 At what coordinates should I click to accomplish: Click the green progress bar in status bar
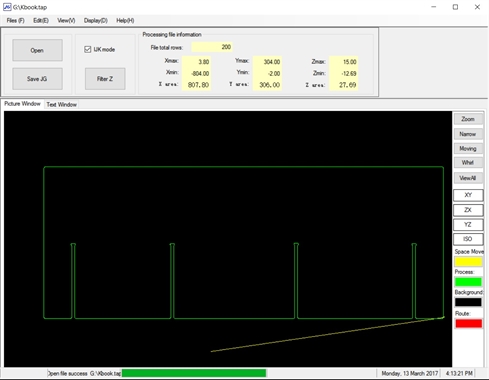coord(194,373)
